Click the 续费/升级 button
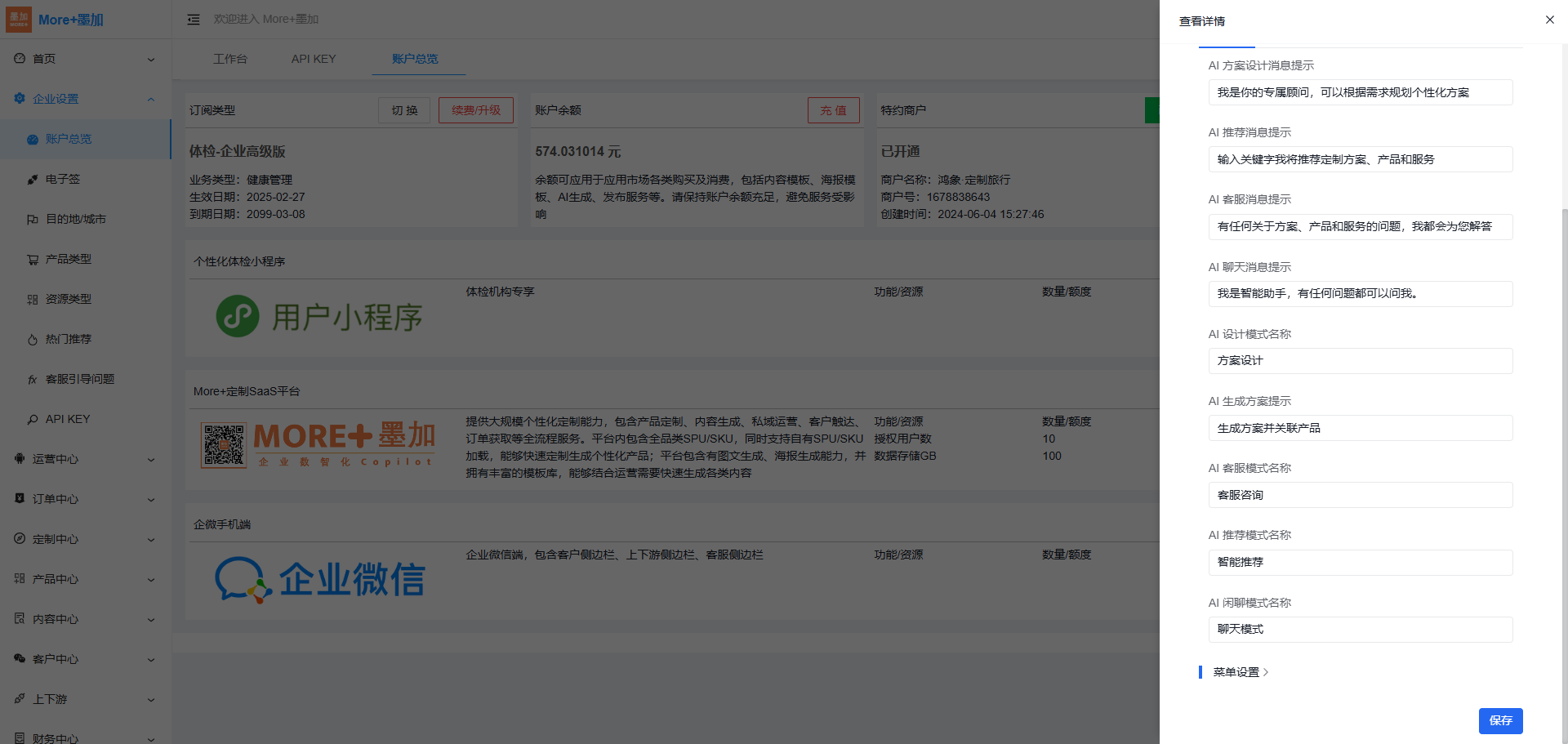The image size is (1568, 744). 475,110
